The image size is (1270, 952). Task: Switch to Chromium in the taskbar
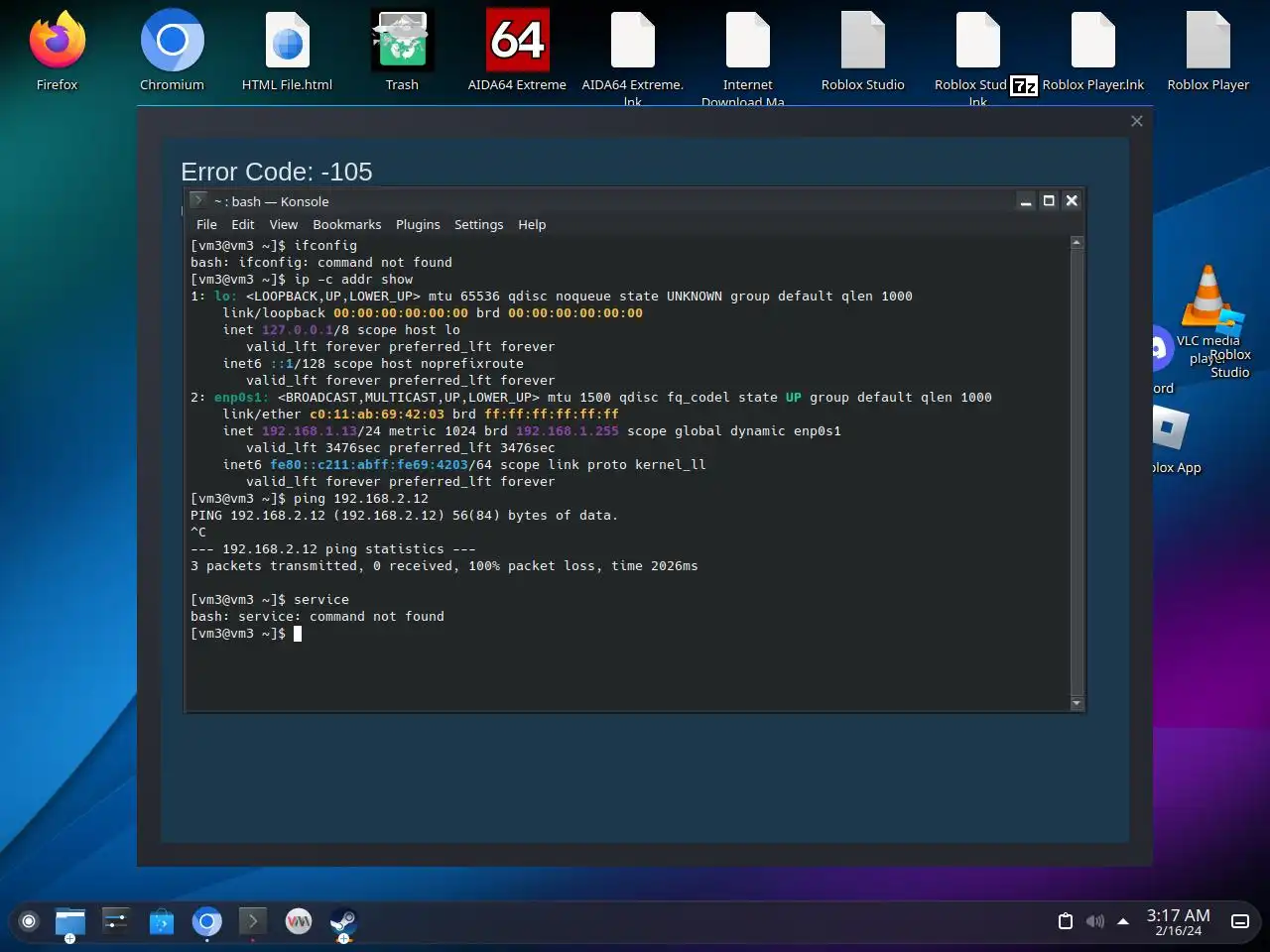206,922
